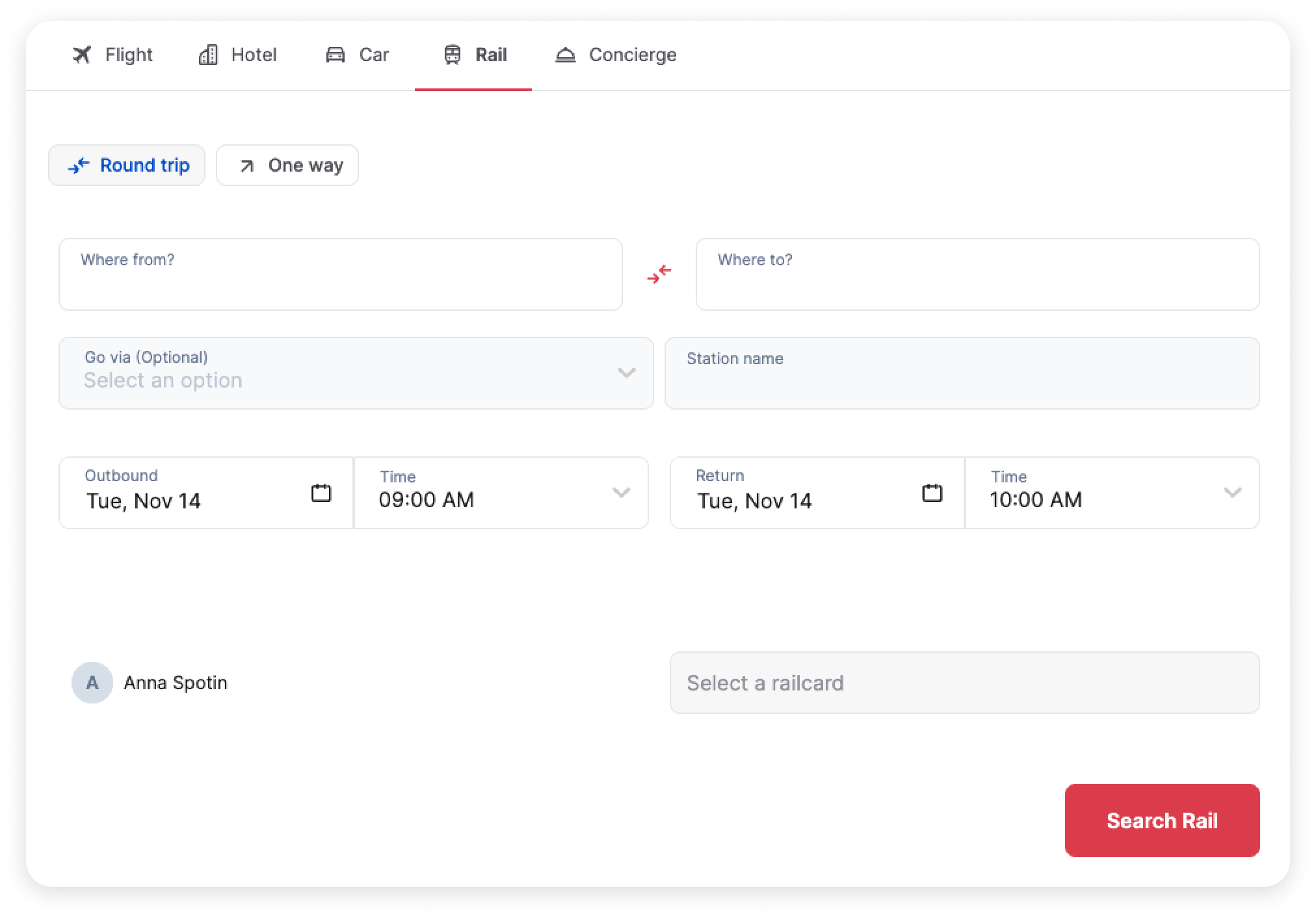Switch to One way trip
Image resolution: width=1316 pixels, height=918 pixels.
[x=287, y=165]
